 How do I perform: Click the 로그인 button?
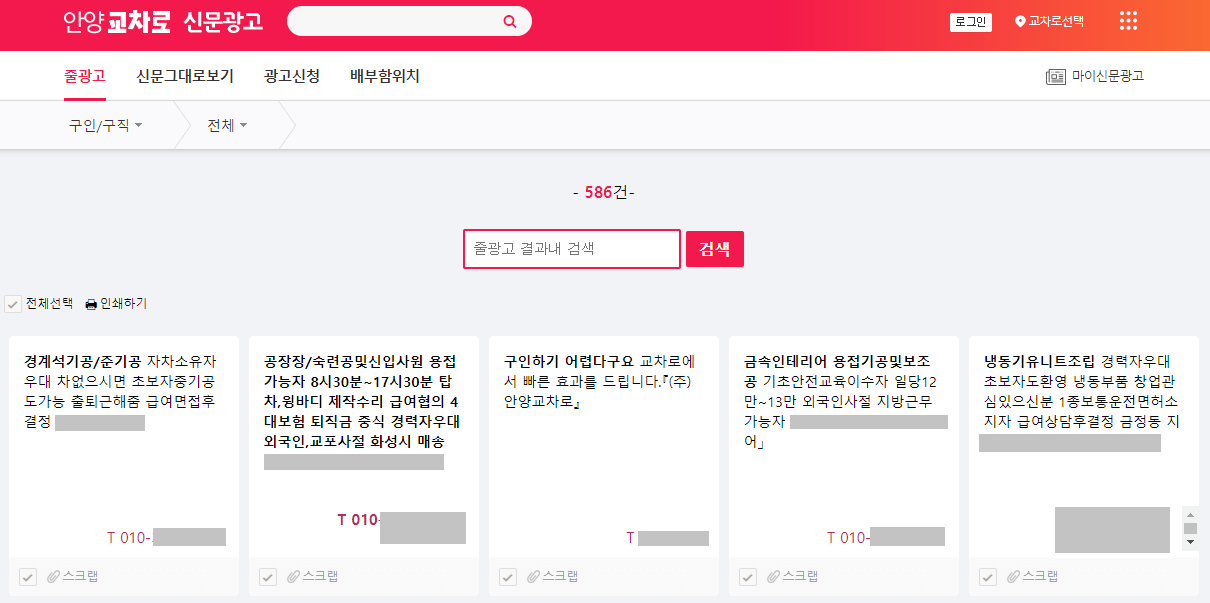click(x=969, y=20)
